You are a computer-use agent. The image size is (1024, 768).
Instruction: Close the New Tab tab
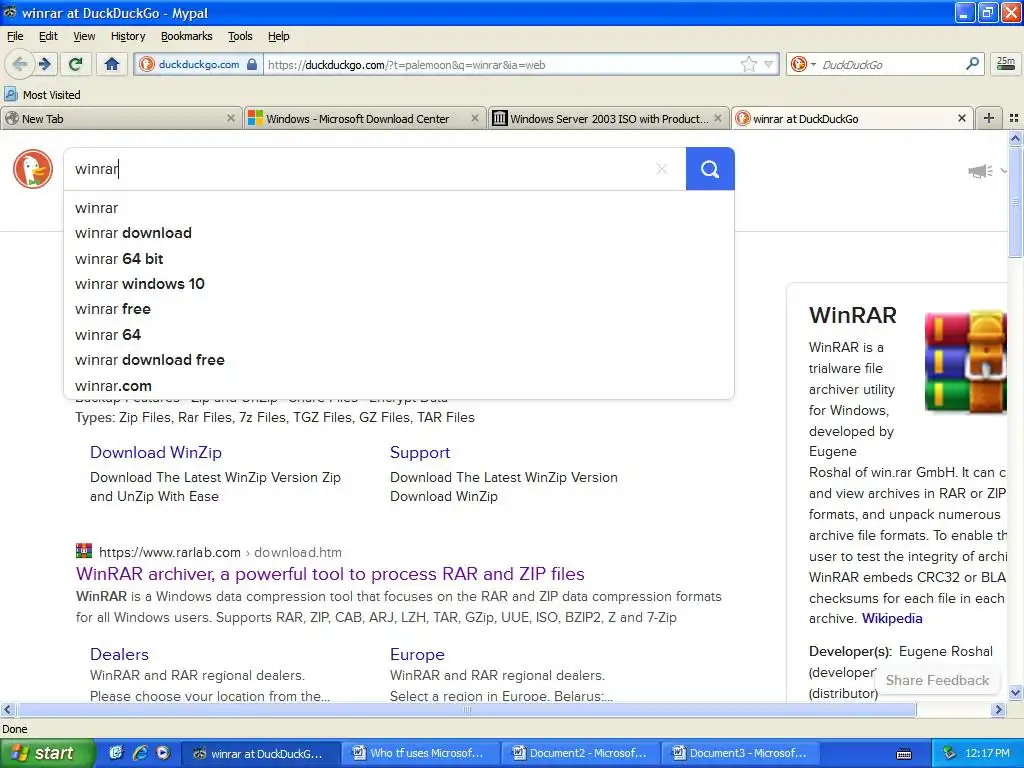click(x=231, y=118)
